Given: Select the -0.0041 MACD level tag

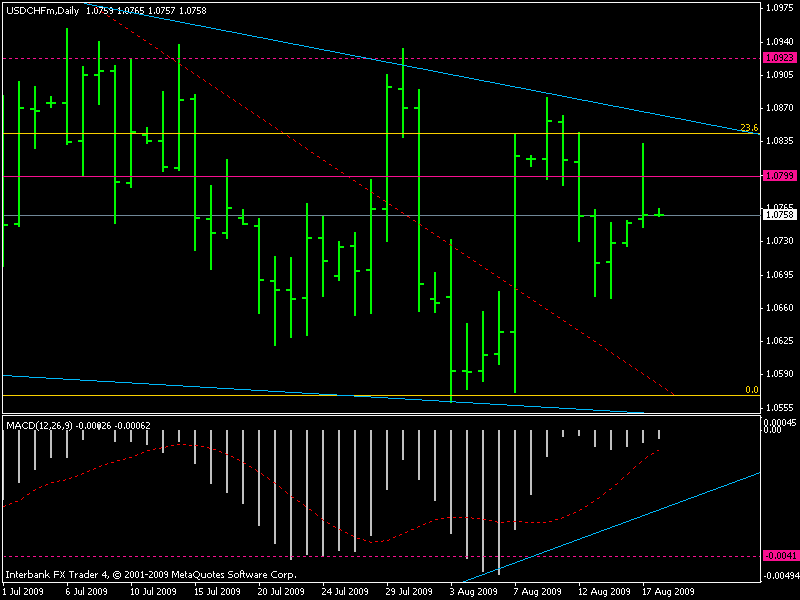Looking at the screenshot, I should coord(777,556).
